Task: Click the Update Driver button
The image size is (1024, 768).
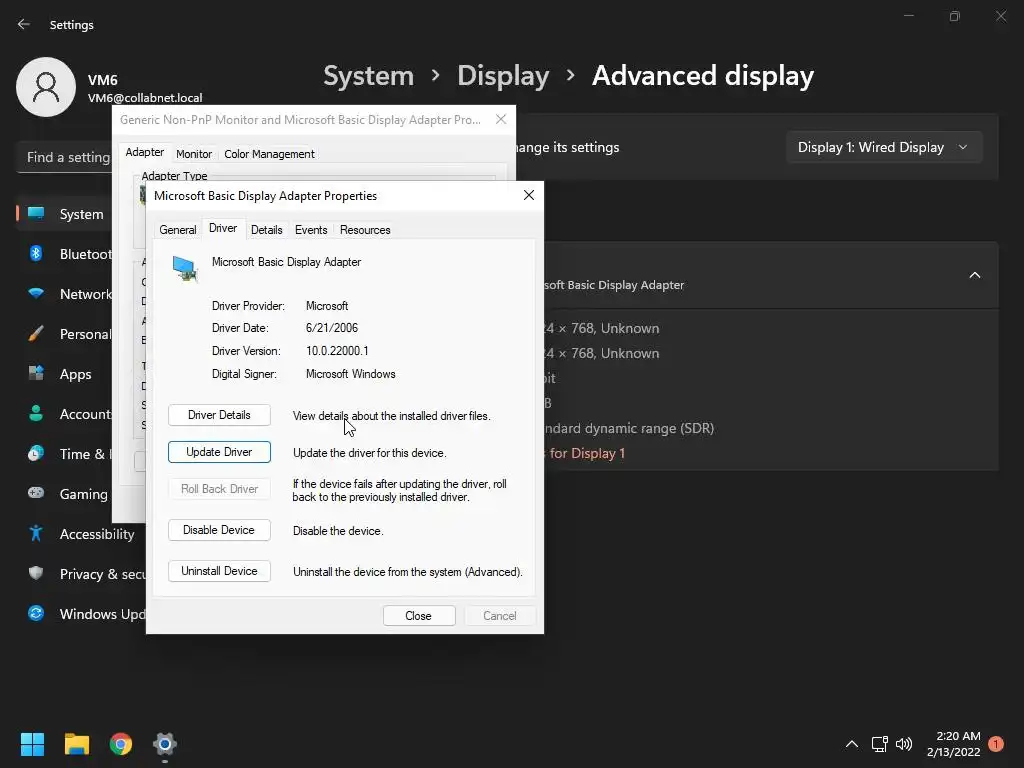Action: tap(219, 452)
